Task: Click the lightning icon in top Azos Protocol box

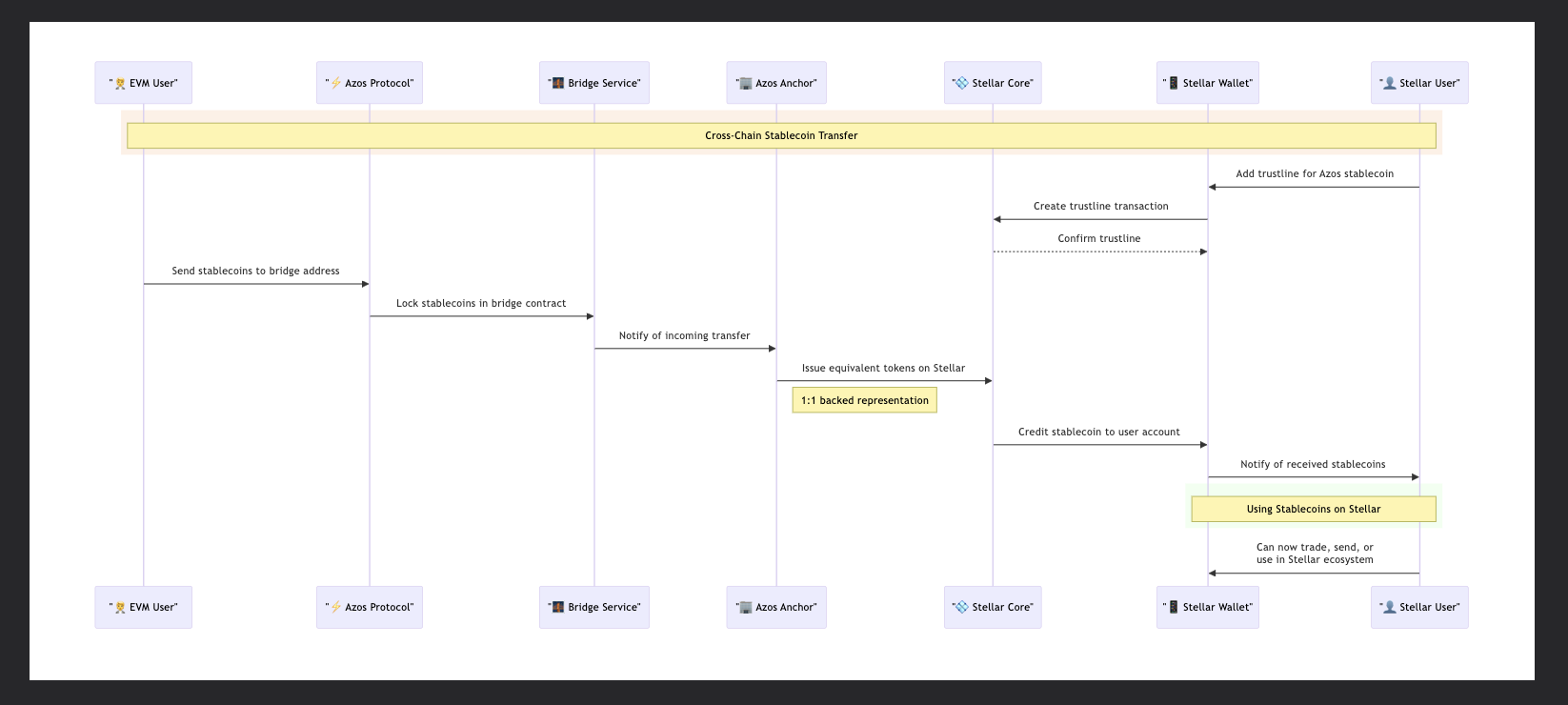Action: tap(336, 83)
